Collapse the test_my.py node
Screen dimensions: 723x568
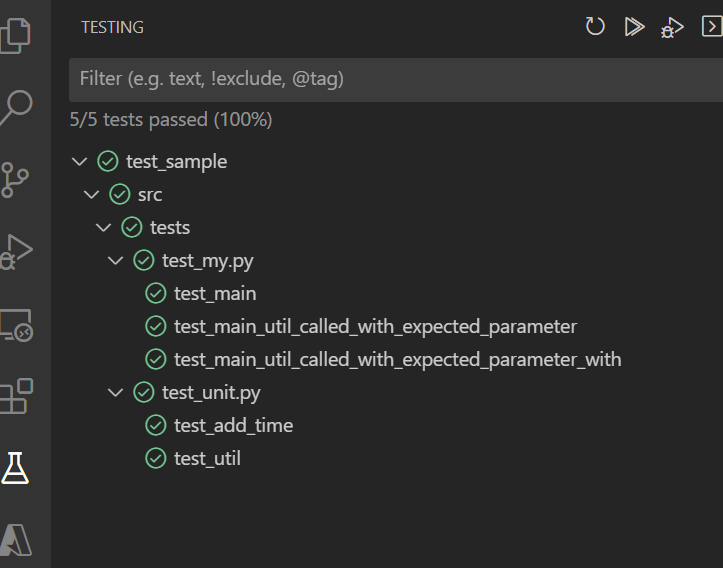click(116, 261)
